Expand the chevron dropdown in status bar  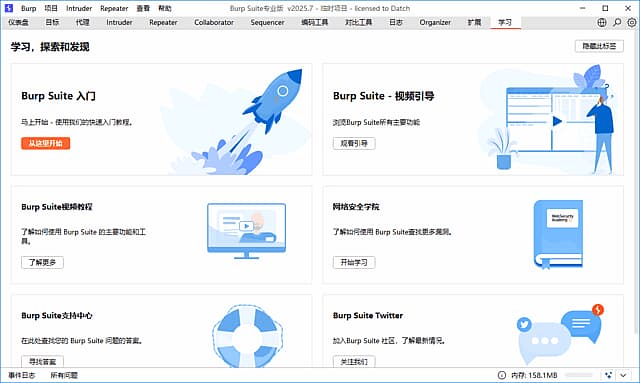[x=623, y=375]
